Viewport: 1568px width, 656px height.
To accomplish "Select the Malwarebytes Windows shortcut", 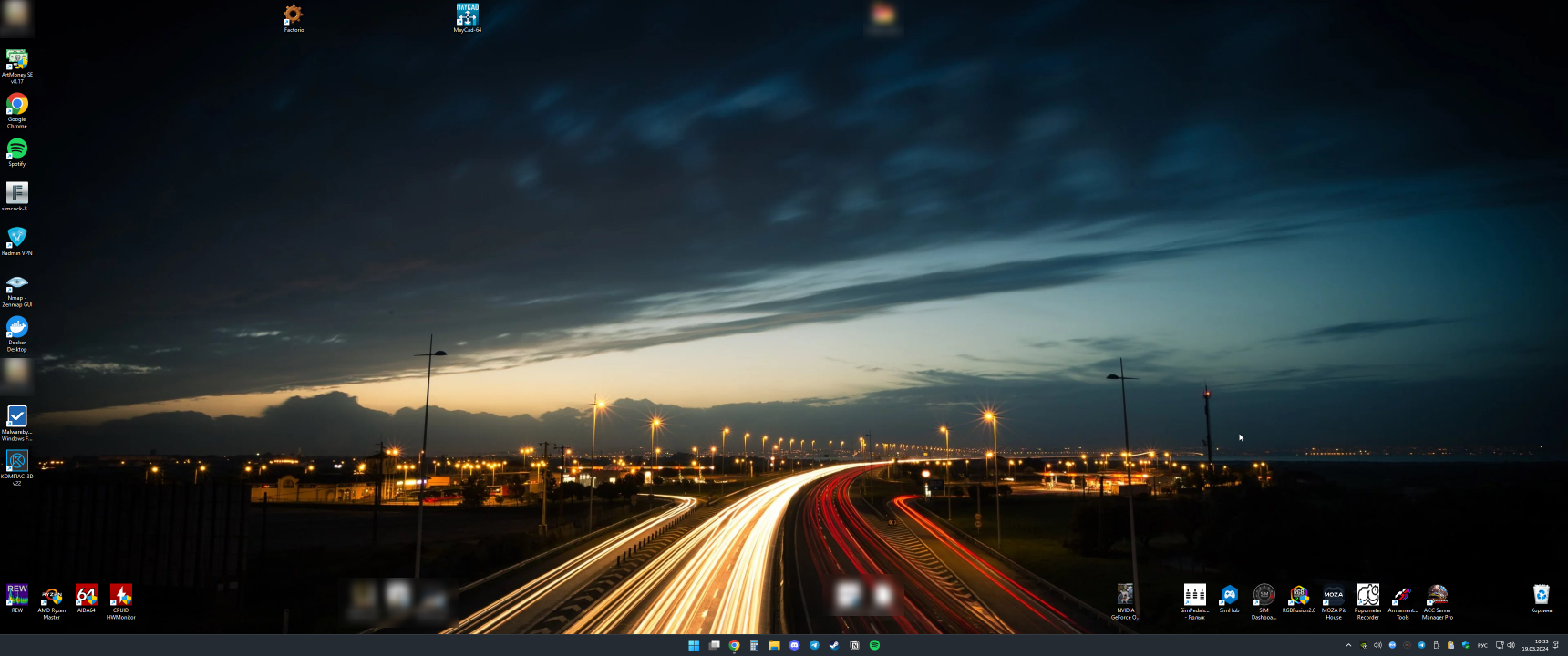I will pos(17,424).
